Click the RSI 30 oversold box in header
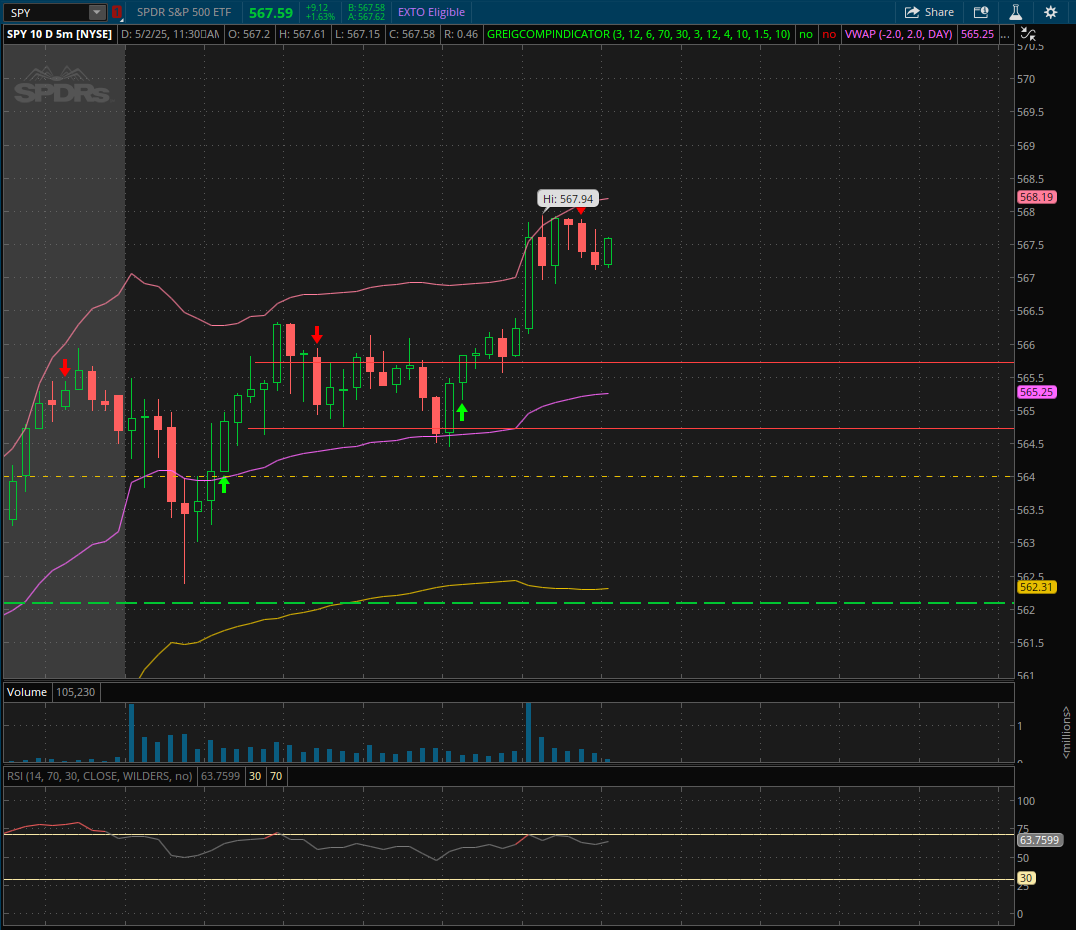Viewport: 1076px width, 930px height. tap(255, 776)
